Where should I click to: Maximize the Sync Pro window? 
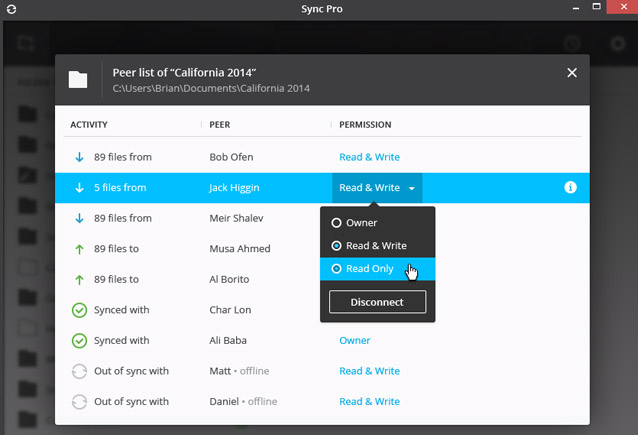point(596,7)
